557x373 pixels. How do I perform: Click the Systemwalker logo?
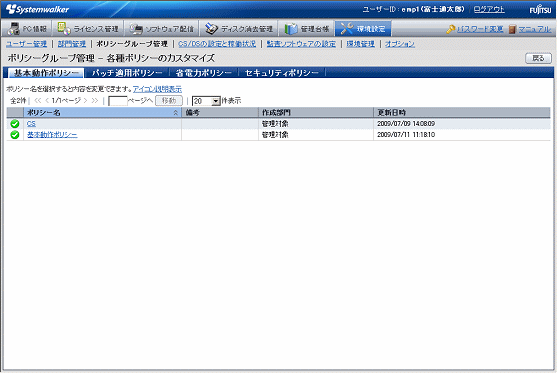38,9
